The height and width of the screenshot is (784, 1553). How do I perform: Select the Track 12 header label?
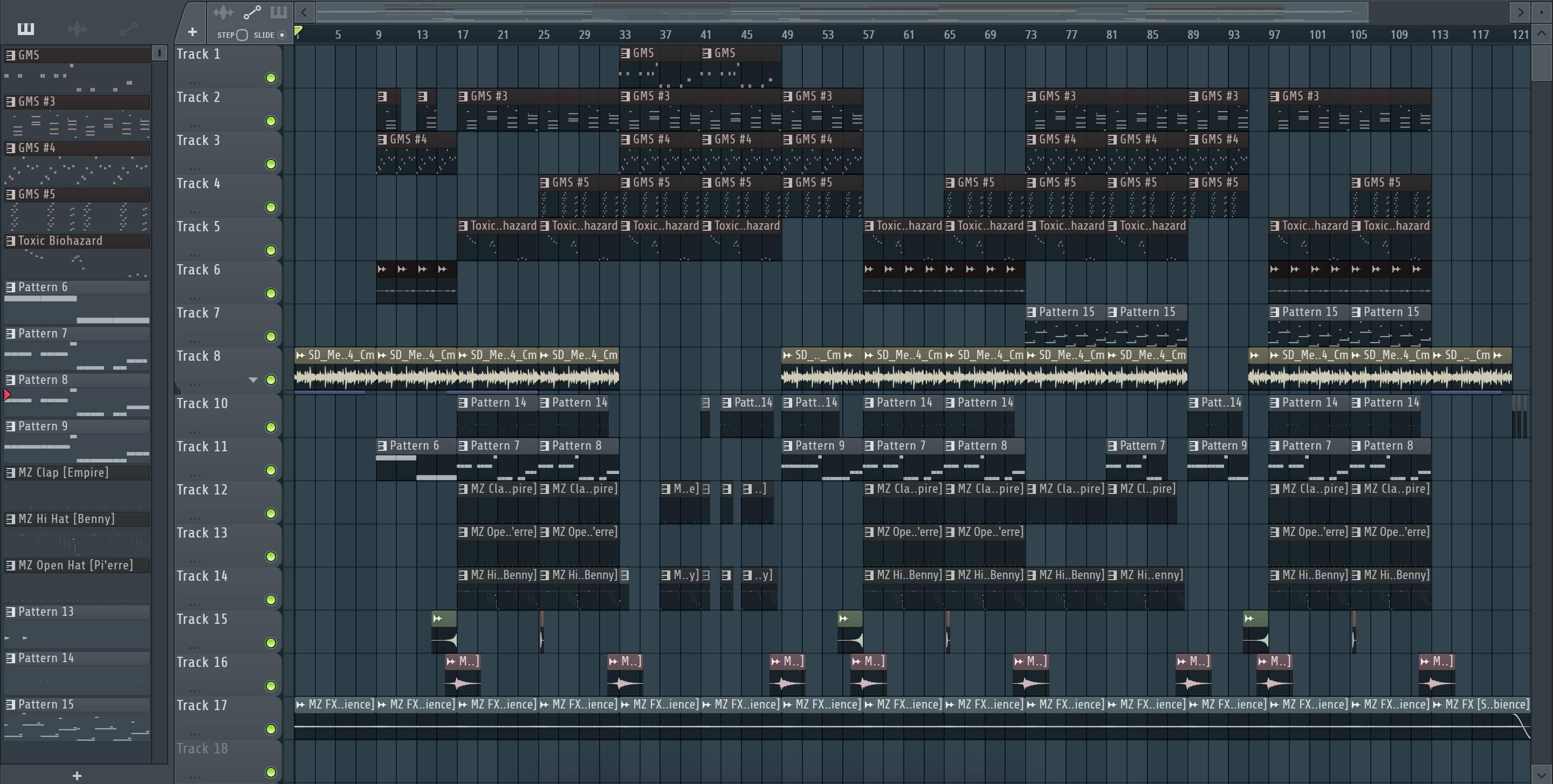pos(202,490)
